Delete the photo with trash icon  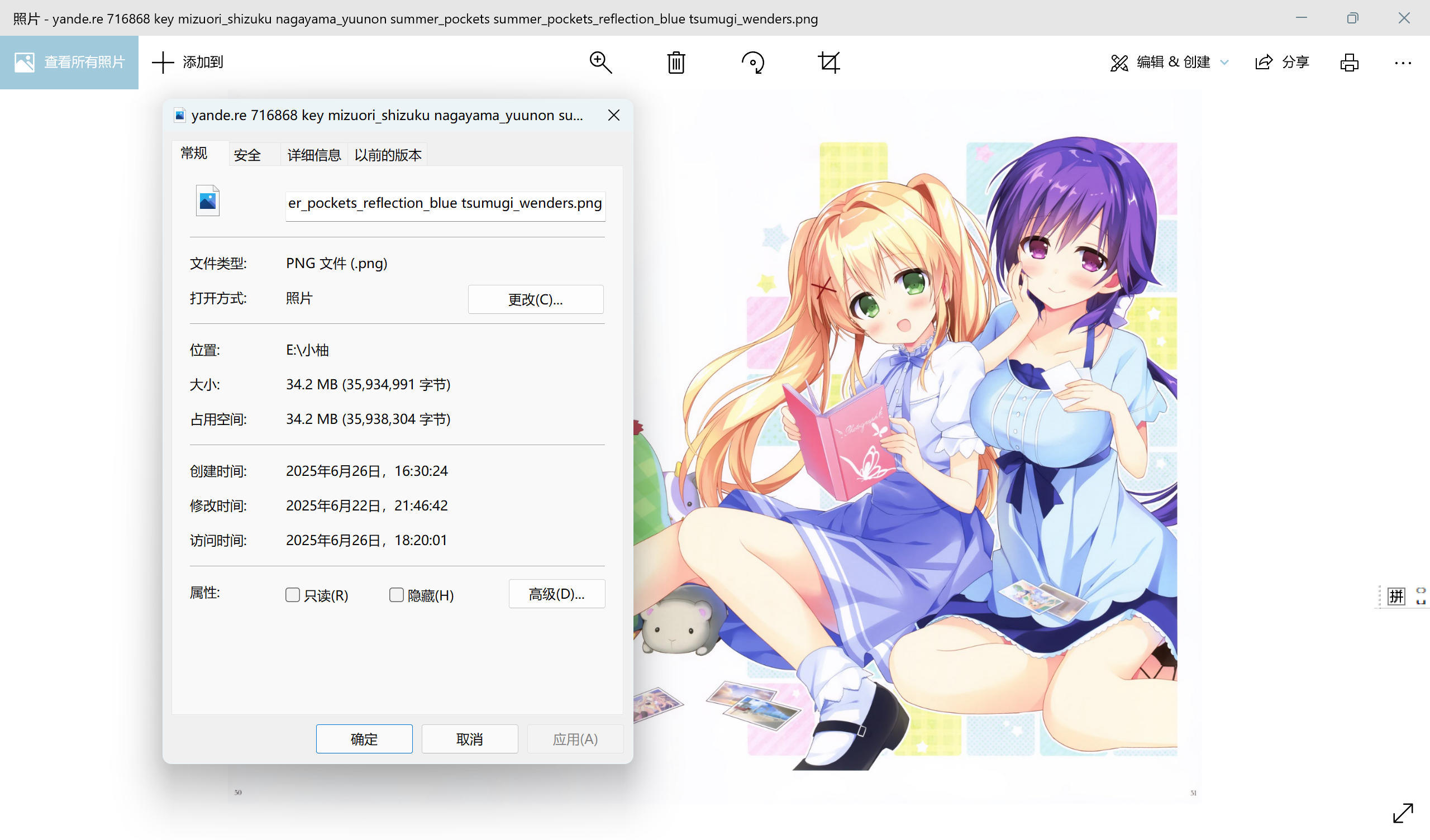click(676, 62)
